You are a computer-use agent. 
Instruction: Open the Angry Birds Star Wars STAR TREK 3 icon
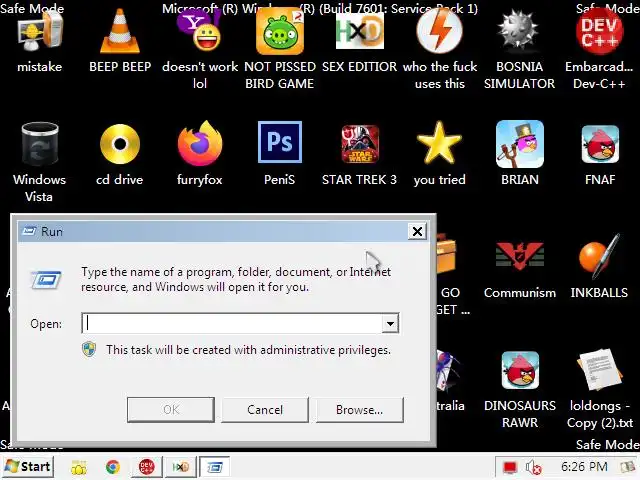(360, 144)
